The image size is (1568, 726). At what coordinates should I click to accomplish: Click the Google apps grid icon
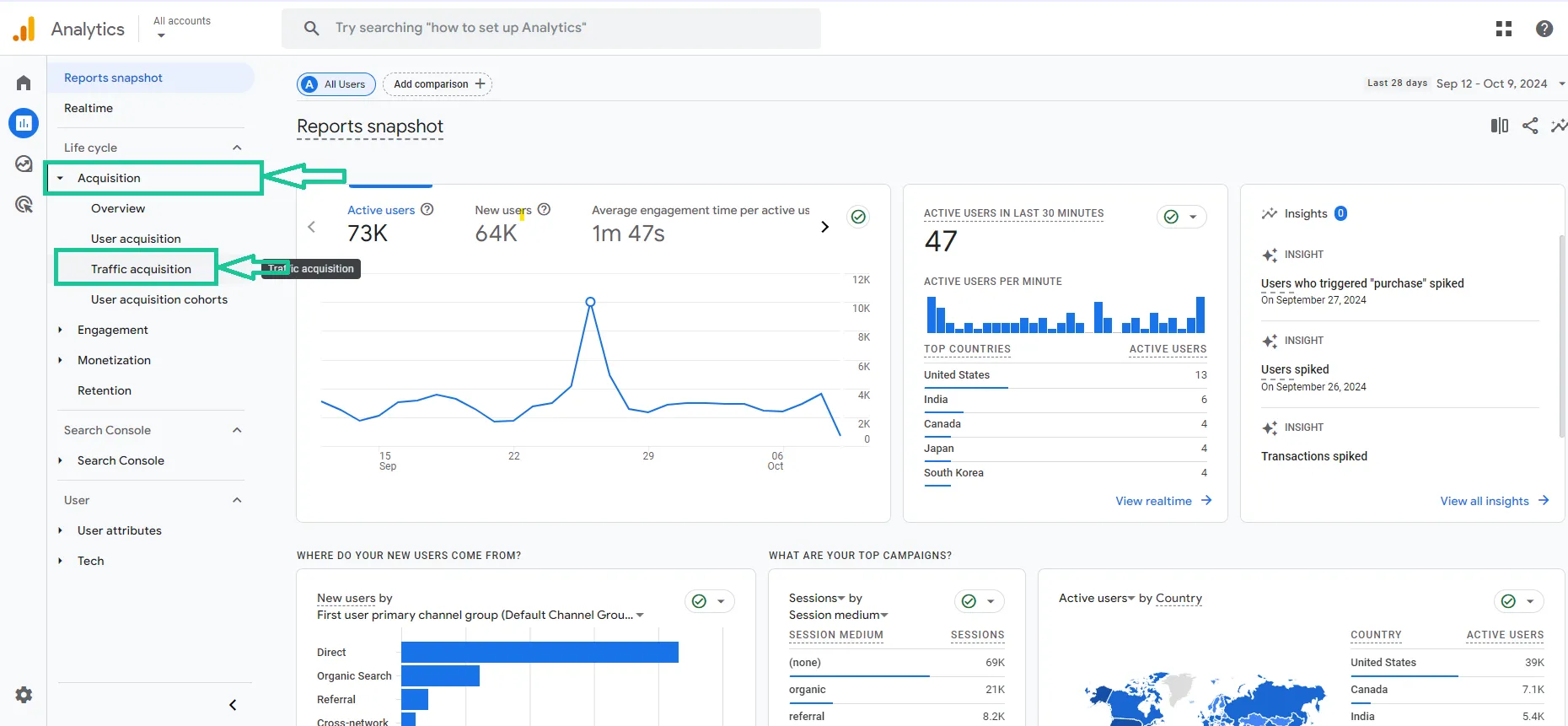(x=1504, y=29)
